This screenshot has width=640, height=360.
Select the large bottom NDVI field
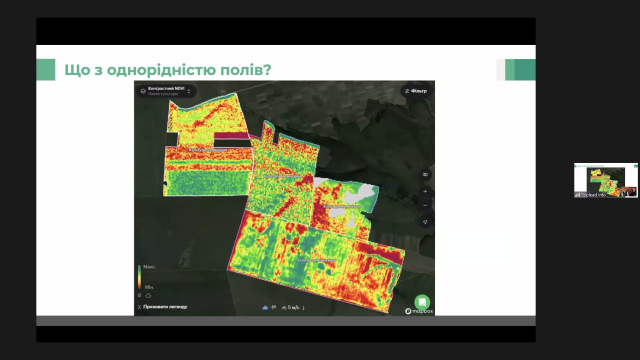[x=316, y=261]
